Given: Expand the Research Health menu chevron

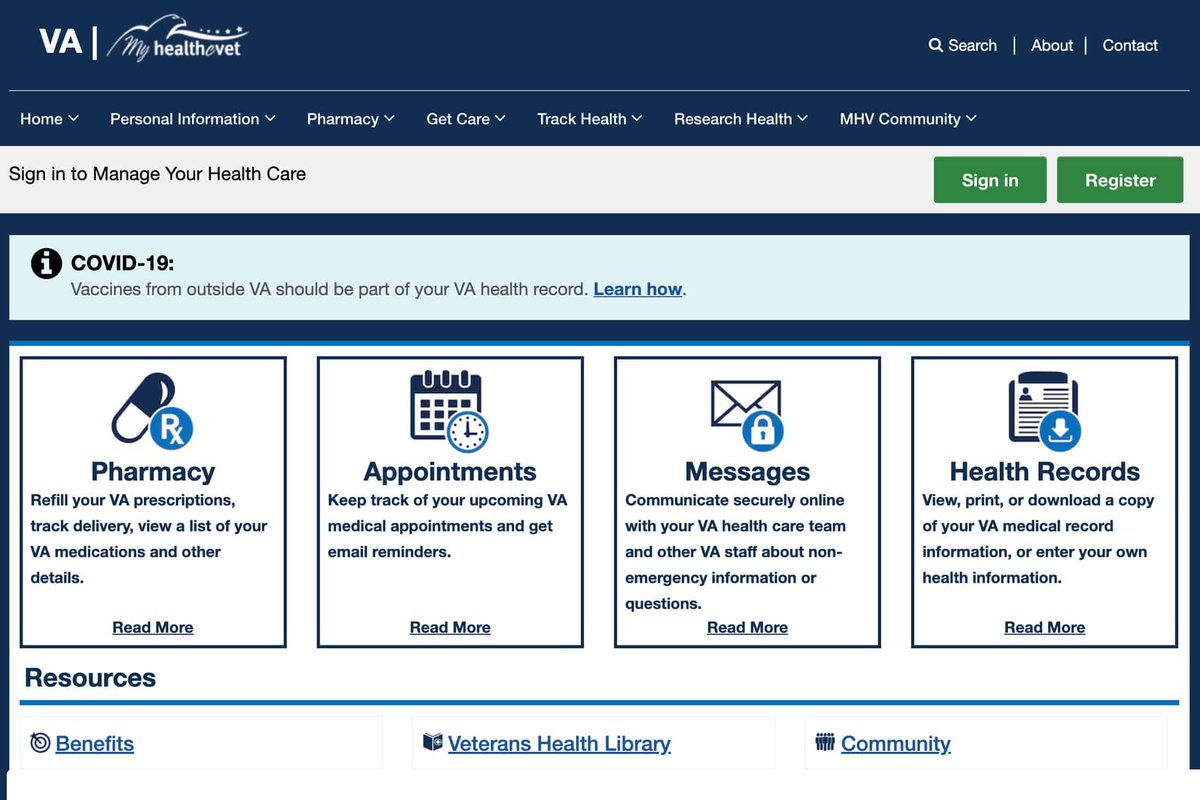Looking at the screenshot, I should [802, 119].
